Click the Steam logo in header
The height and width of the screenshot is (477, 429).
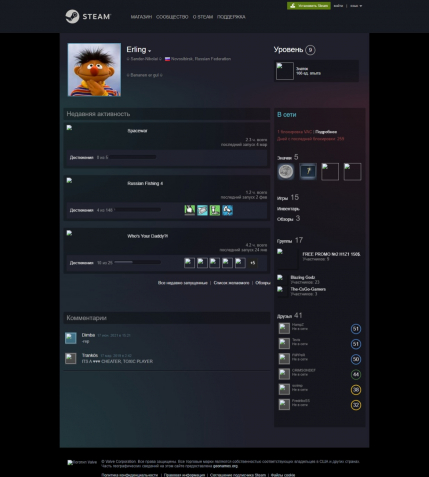point(88,16)
